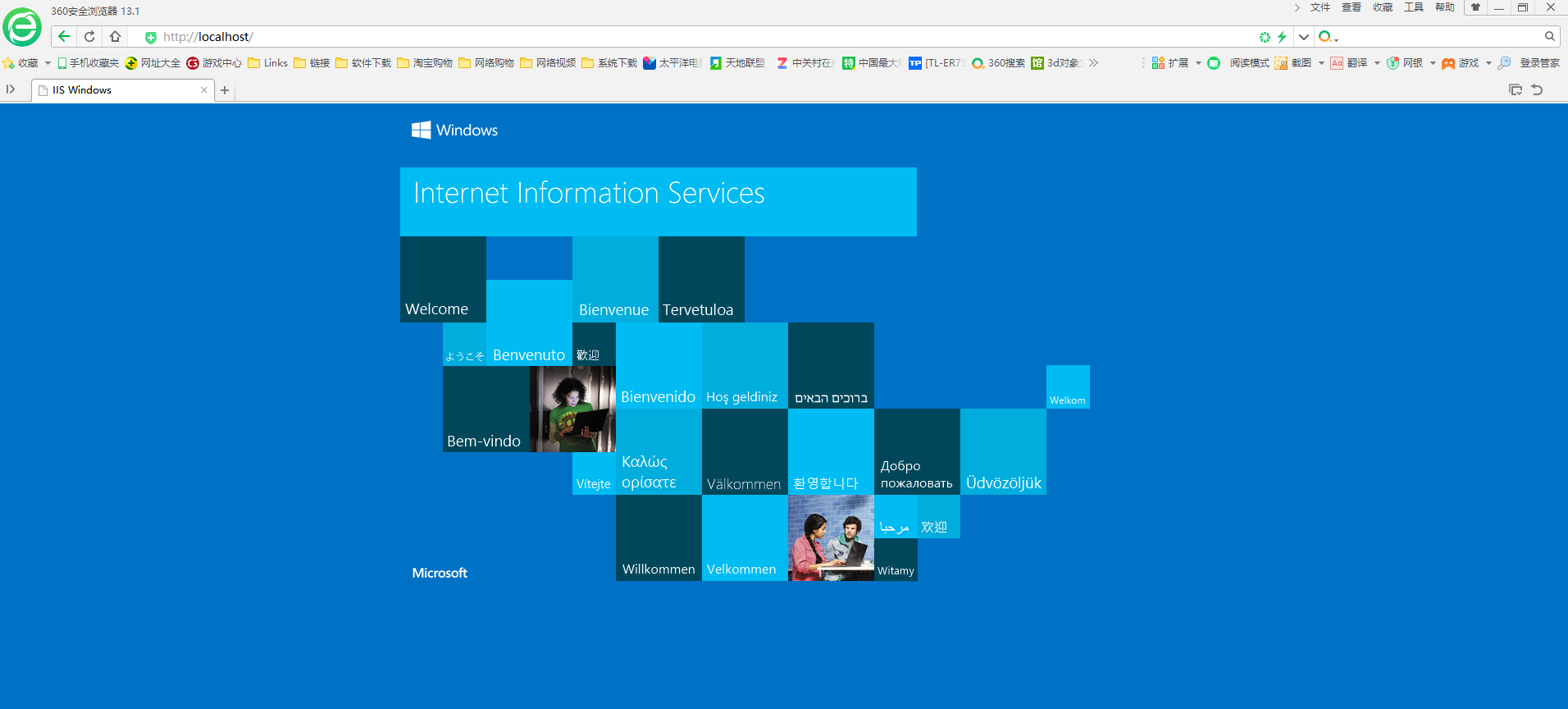The width and height of the screenshot is (1568, 709).
Task: Click the Tervetuloa tile
Action: [x=701, y=279]
